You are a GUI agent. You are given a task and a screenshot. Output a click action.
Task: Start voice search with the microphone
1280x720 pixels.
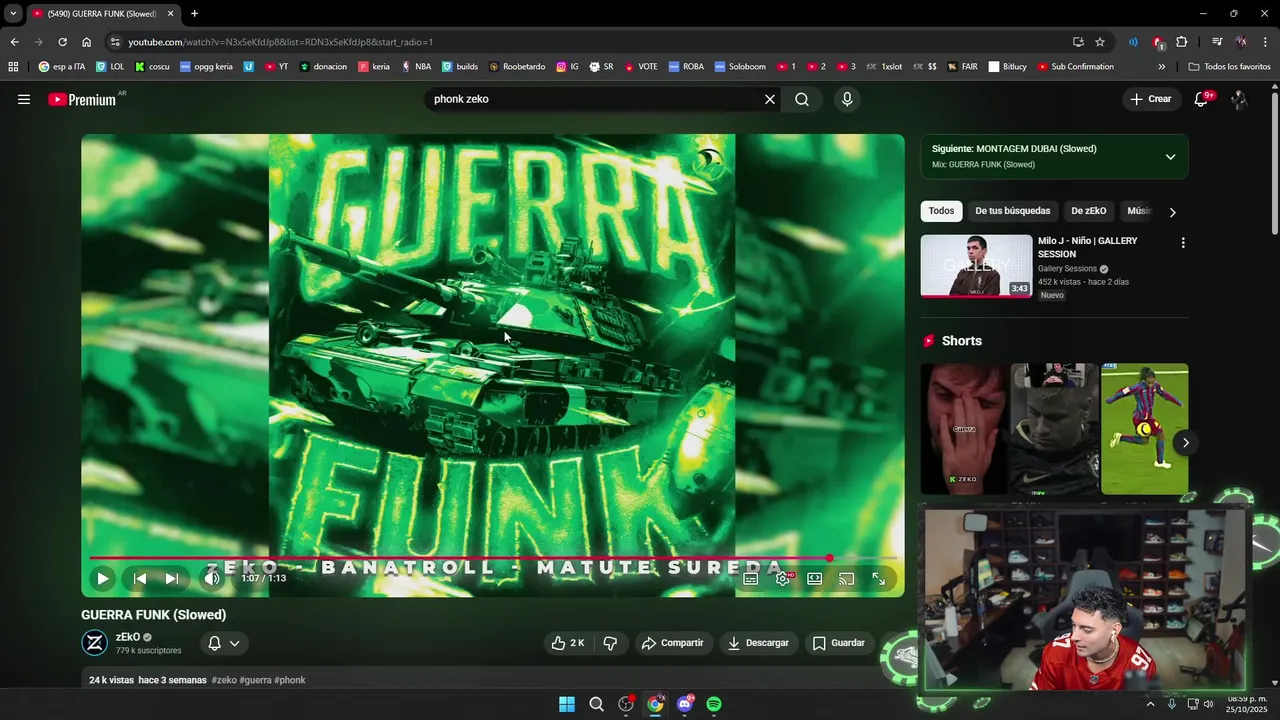pyautogui.click(x=847, y=99)
